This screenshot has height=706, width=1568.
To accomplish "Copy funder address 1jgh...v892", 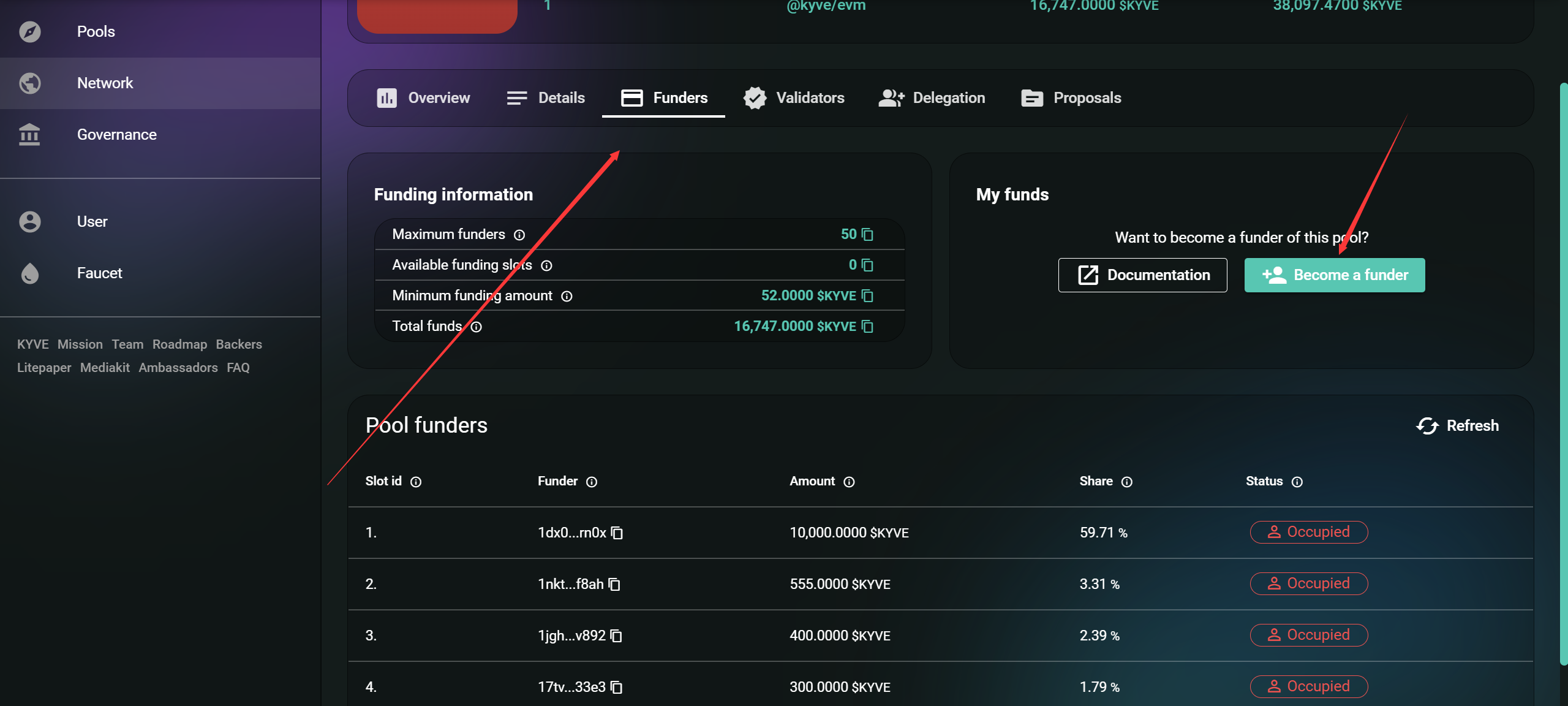I will coord(617,636).
